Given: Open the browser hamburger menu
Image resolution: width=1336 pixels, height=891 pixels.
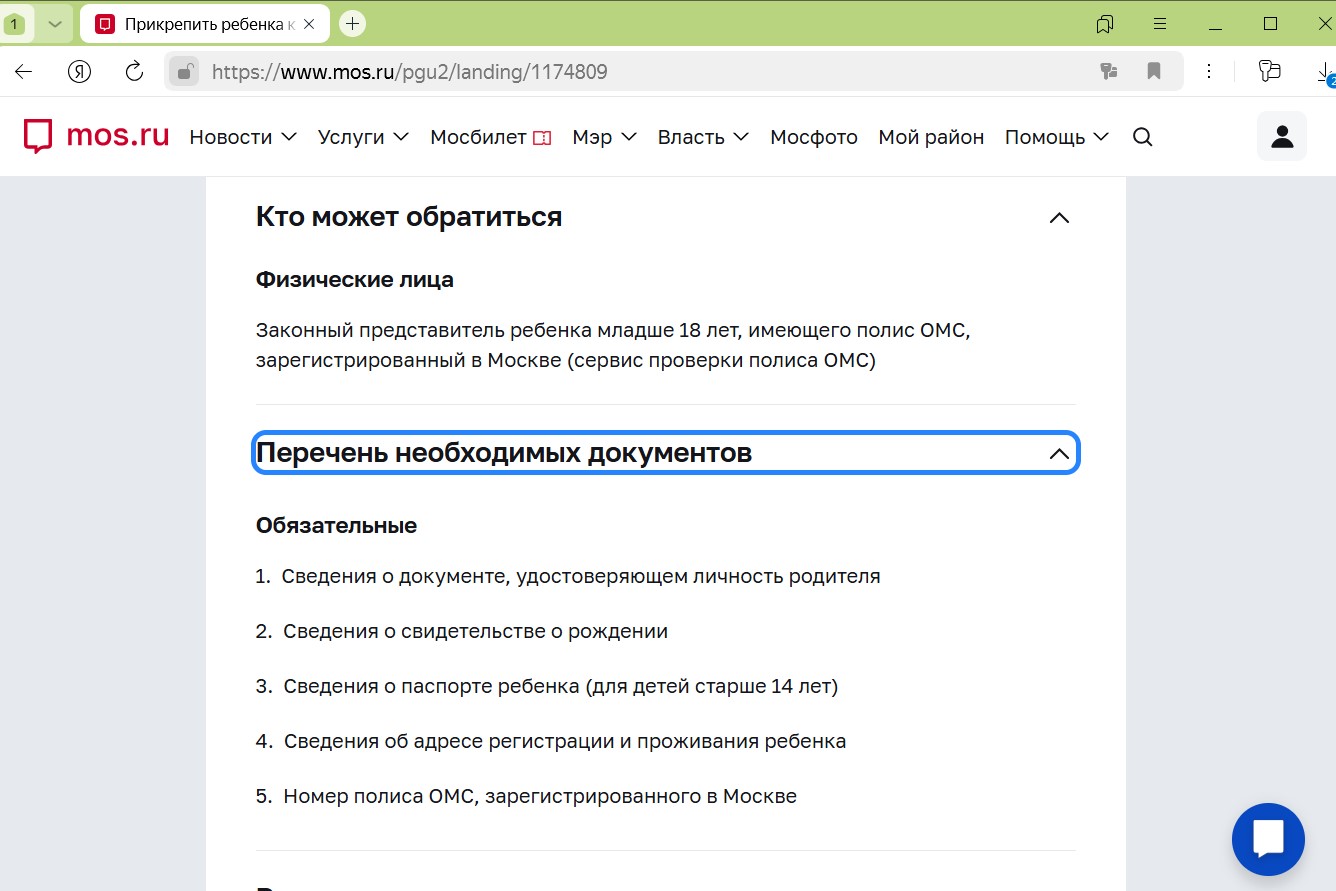Looking at the screenshot, I should pyautogui.click(x=1161, y=23).
